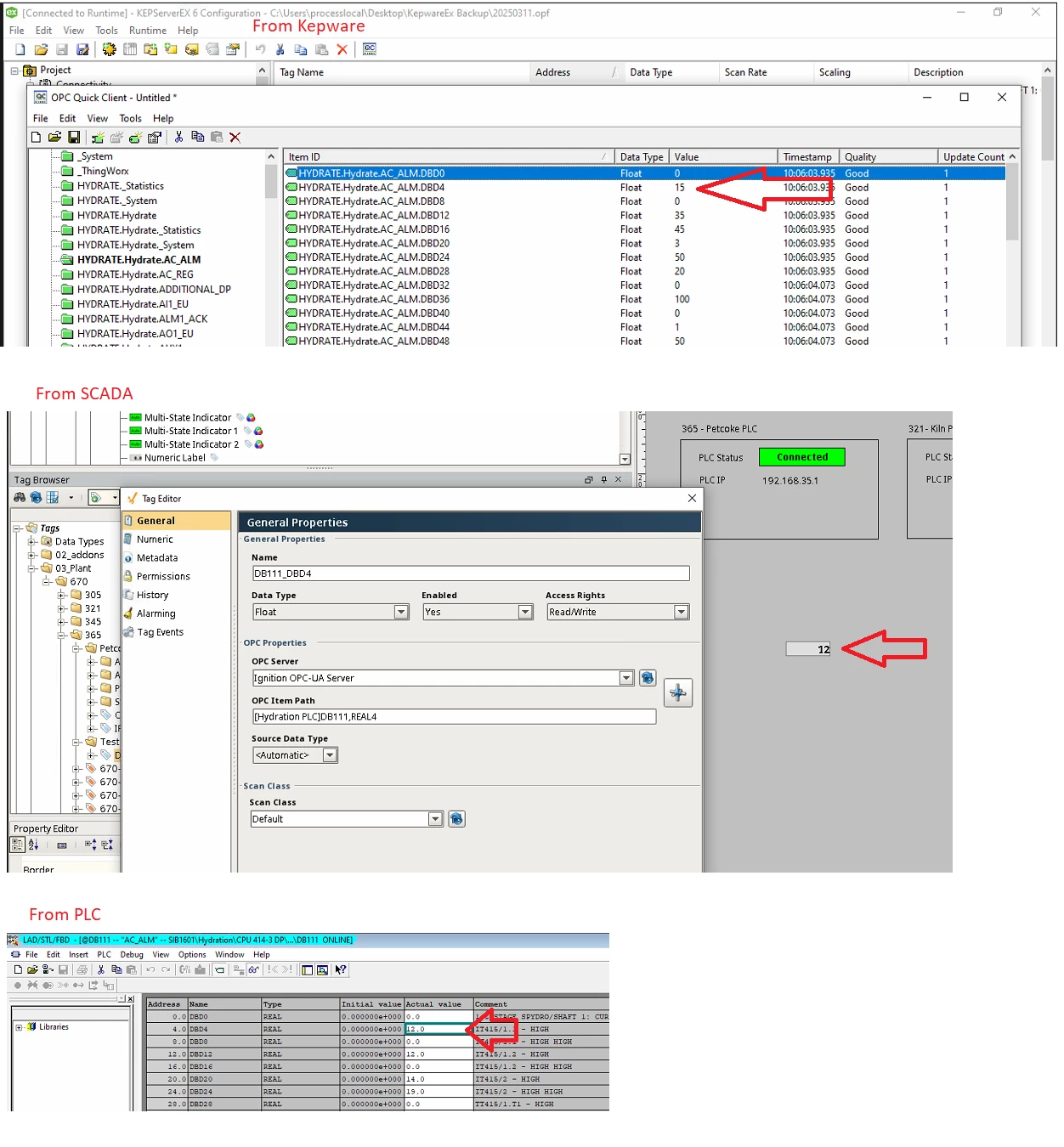Click the Download icon in PLC editor toolbar
Image resolution: width=1064 pixels, height=1147 pixels.
tap(200, 969)
